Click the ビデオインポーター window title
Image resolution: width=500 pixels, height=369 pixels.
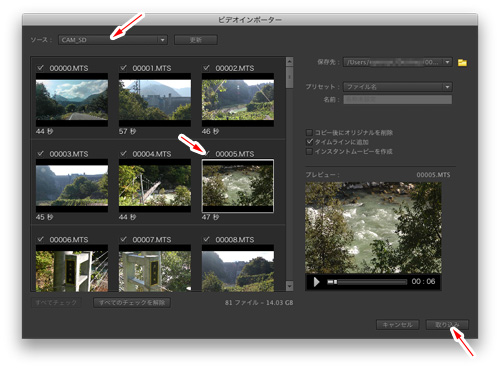pyautogui.click(x=250, y=20)
